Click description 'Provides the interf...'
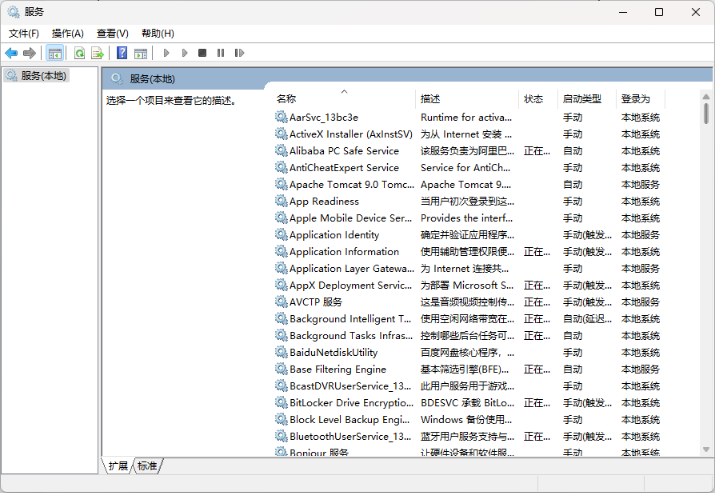The height and width of the screenshot is (493, 715). pos(466,218)
